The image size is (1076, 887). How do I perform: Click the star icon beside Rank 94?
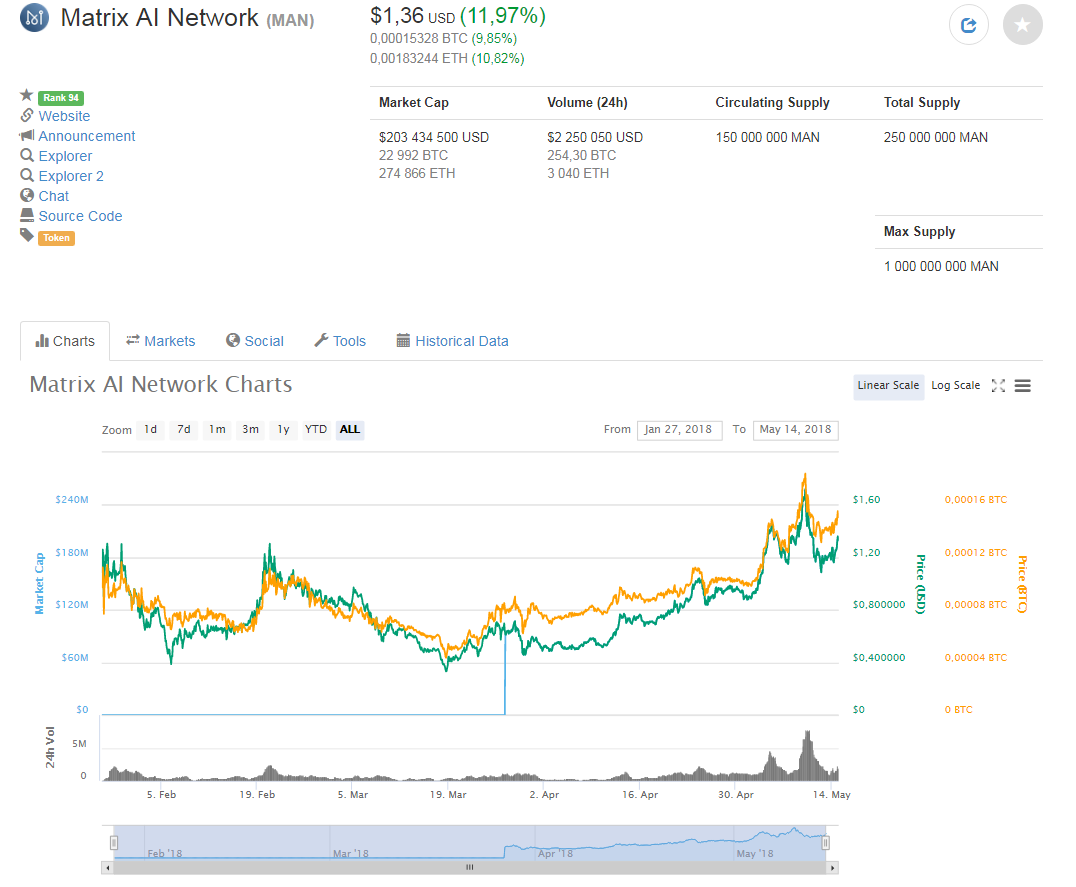pos(27,95)
